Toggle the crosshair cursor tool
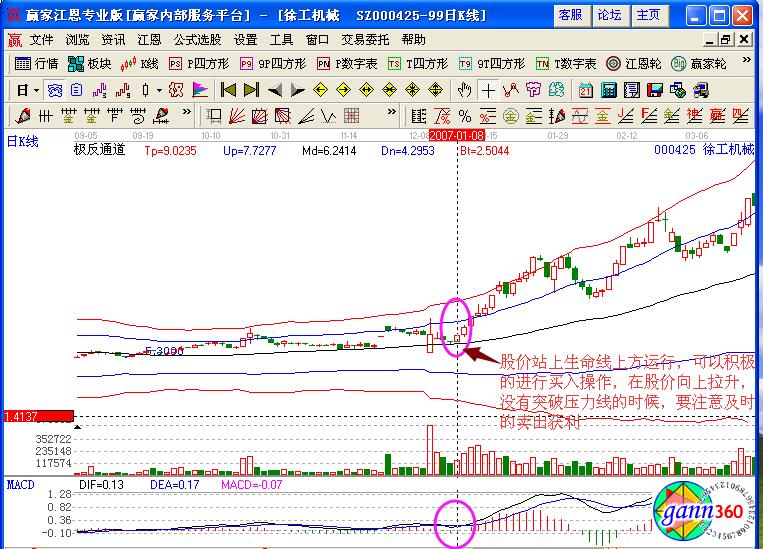The height and width of the screenshot is (549, 763). coord(487,89)
